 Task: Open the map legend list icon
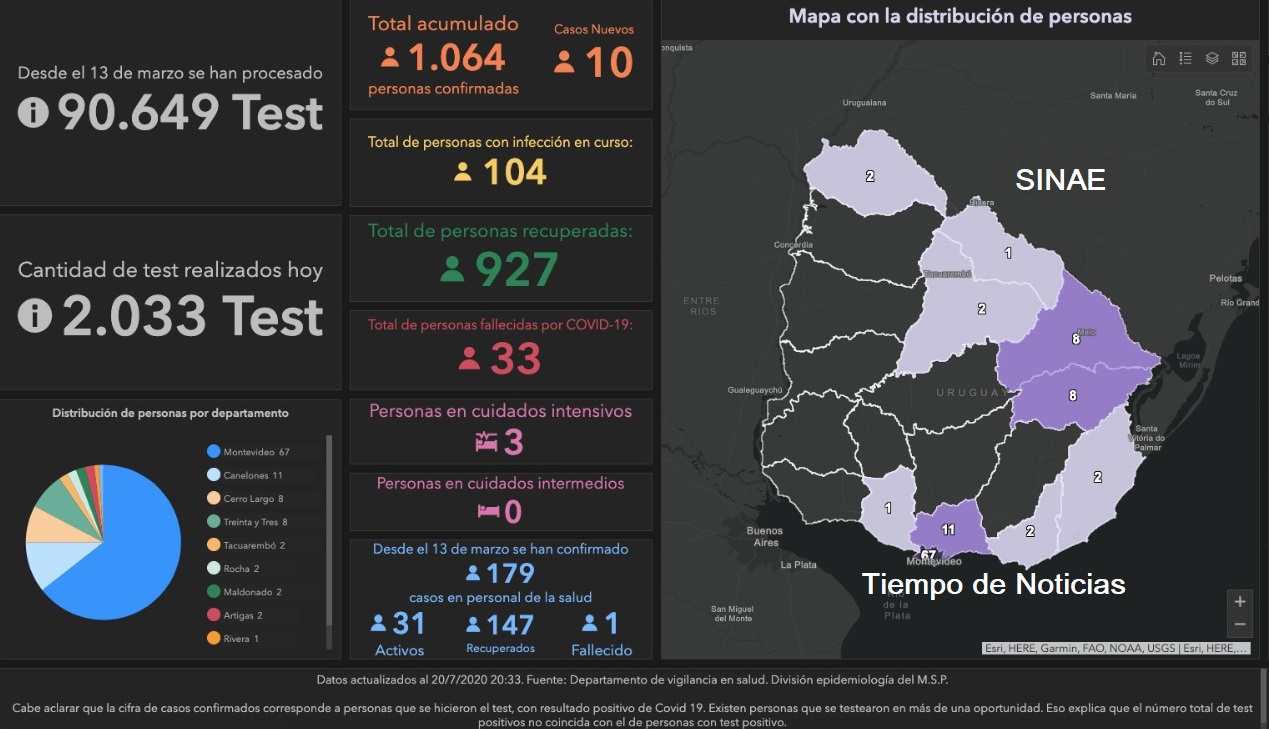[1185, 58]
